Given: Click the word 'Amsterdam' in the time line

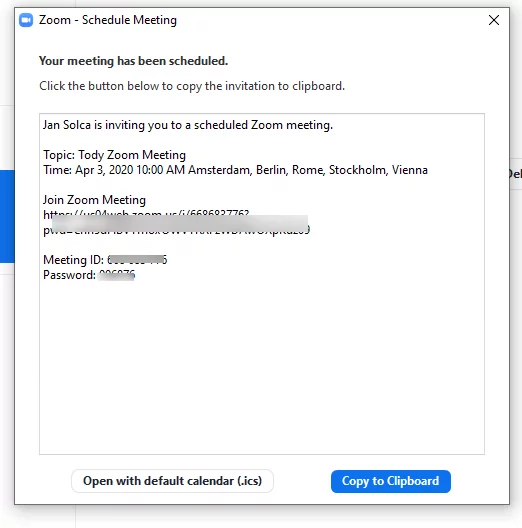Looking at the screenshot, I should tap(220, 170).
